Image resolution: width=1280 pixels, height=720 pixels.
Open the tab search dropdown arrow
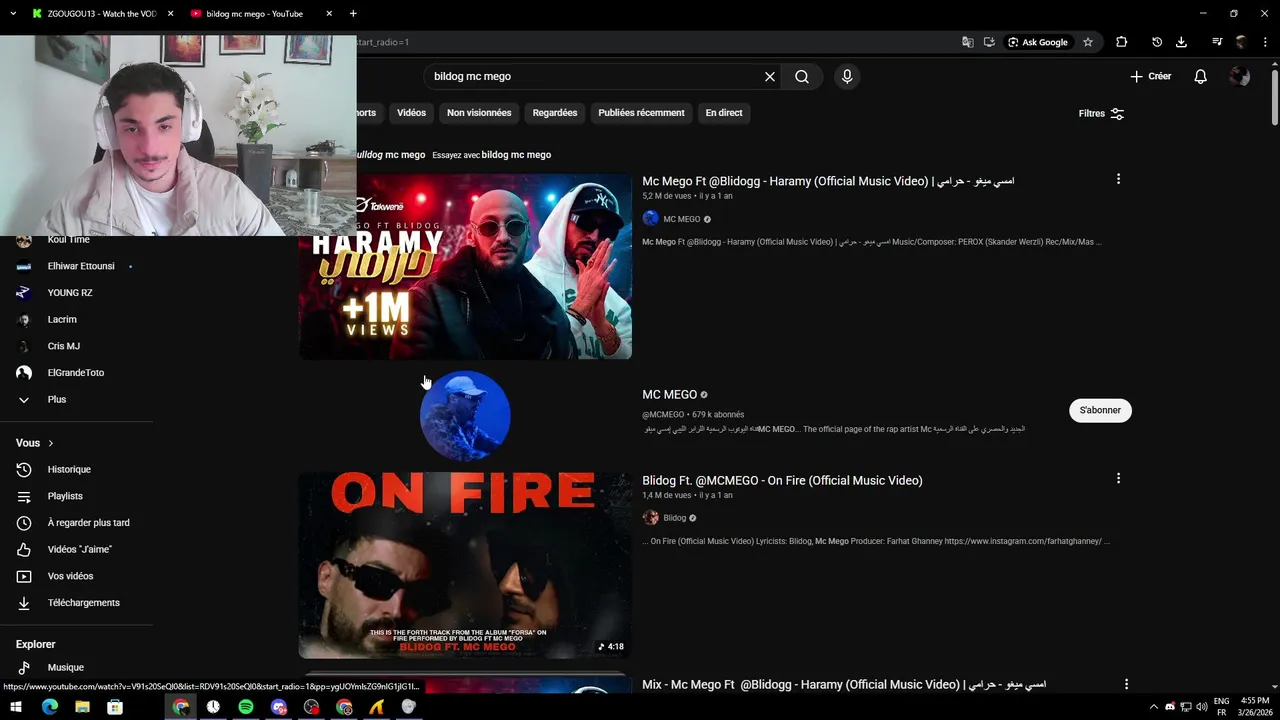click(13, 14)
